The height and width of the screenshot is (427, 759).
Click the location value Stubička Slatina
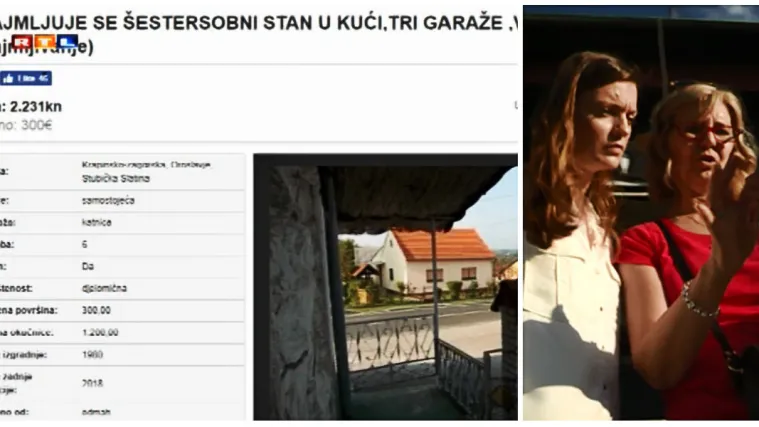[x=116, y=179]
